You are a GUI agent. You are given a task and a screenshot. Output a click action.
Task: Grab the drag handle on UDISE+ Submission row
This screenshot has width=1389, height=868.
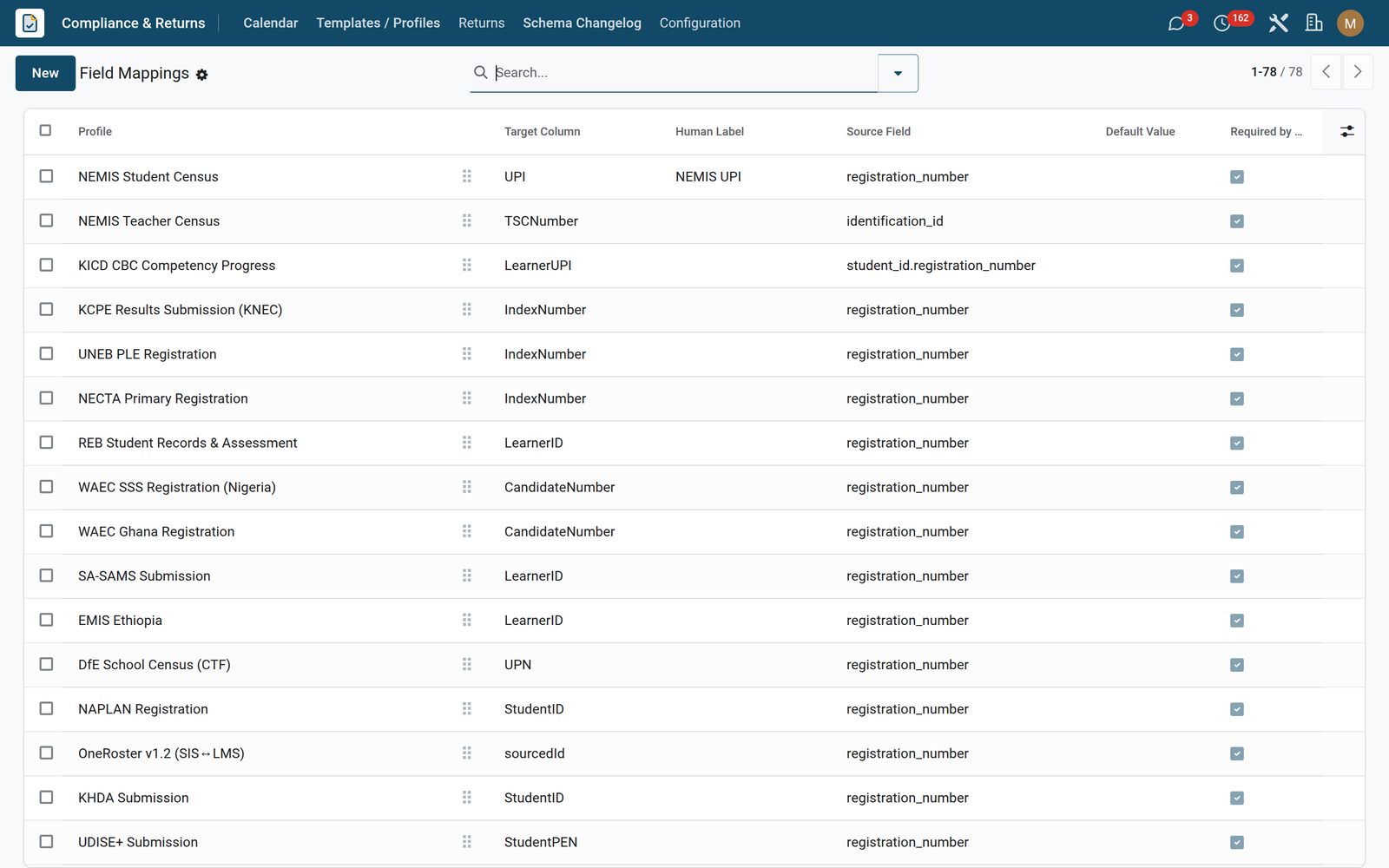[x=467, y=842]
